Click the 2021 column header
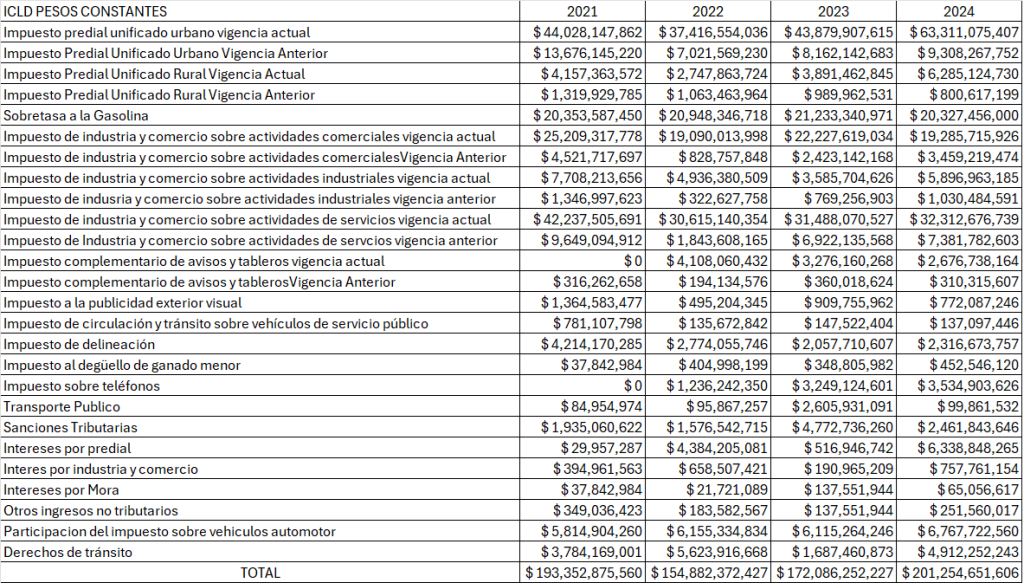1024x583 pixels. click(582, 11)
